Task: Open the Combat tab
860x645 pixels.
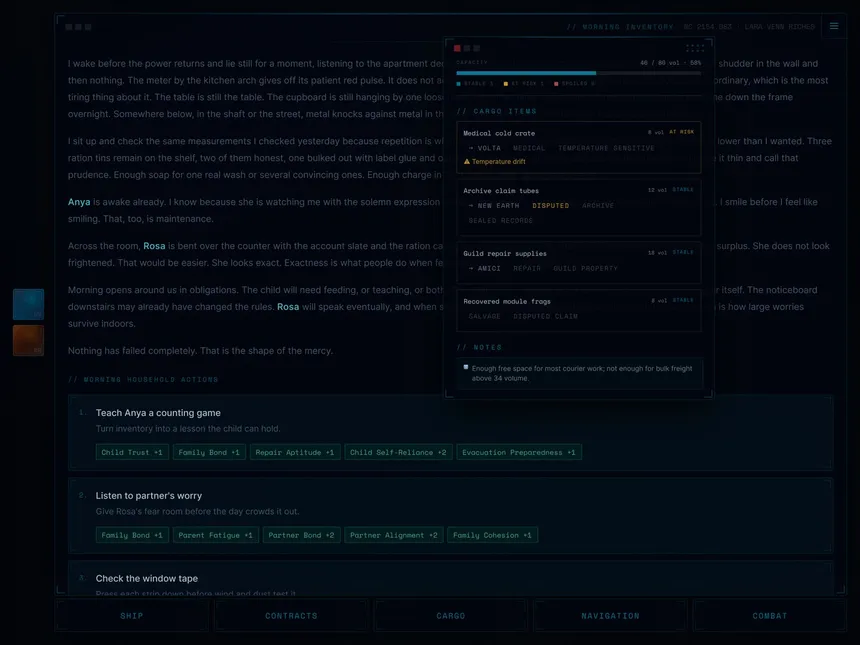Action: (x=770, y=616)
